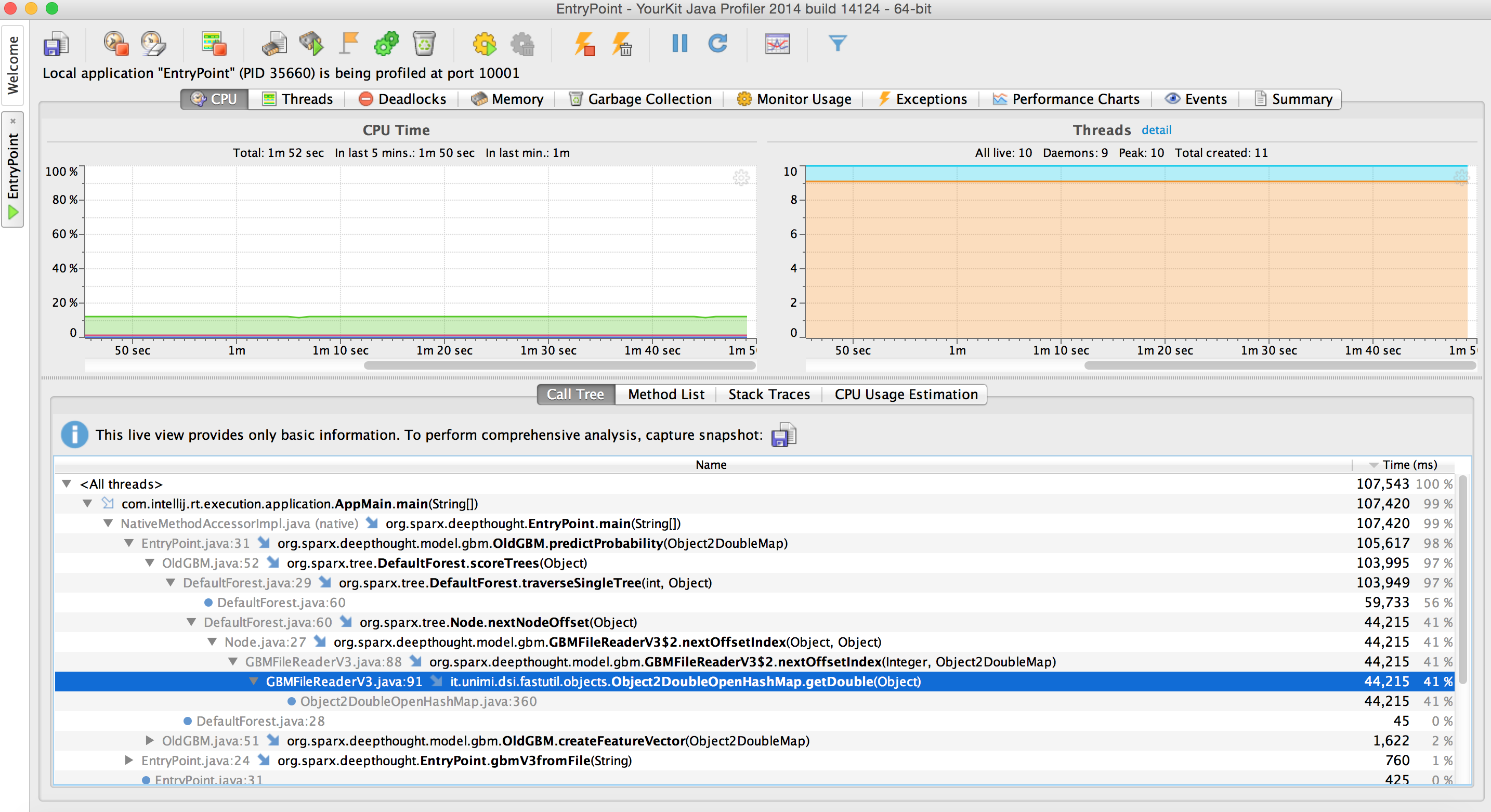Viewport: 1491px width, 812px height.
Task: Collapse nextOffsetIndex(Object, Object) node
Action: [x=213, y=641]
